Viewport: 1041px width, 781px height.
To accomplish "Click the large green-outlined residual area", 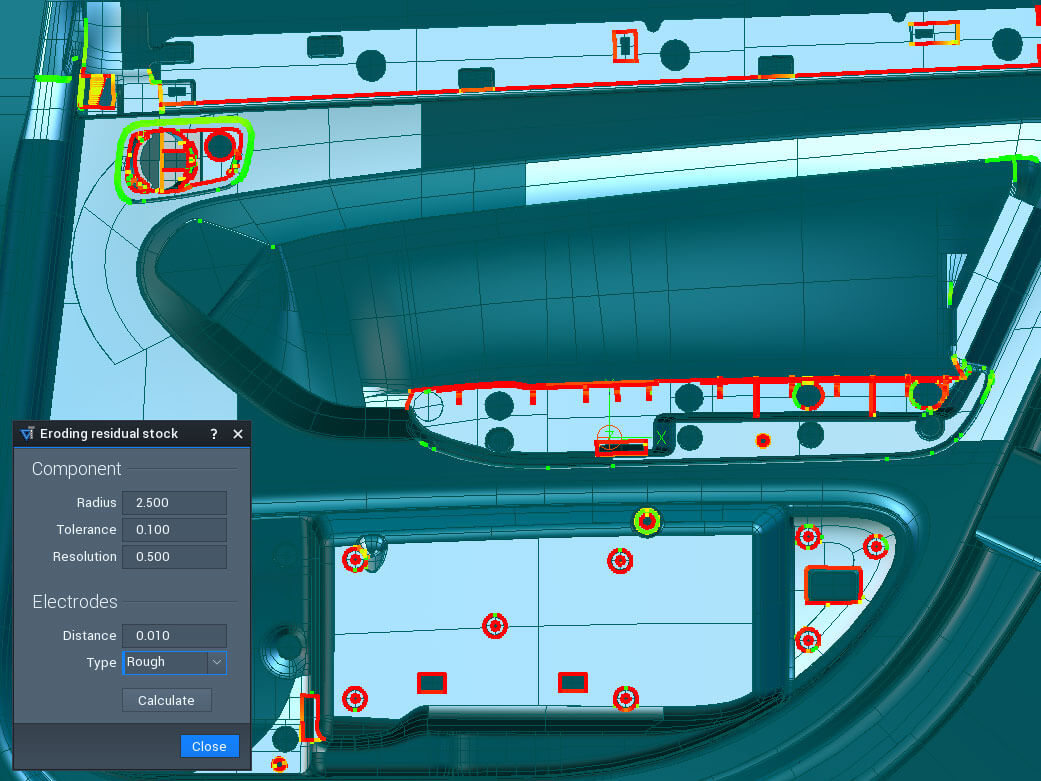I will click(186, 160).
